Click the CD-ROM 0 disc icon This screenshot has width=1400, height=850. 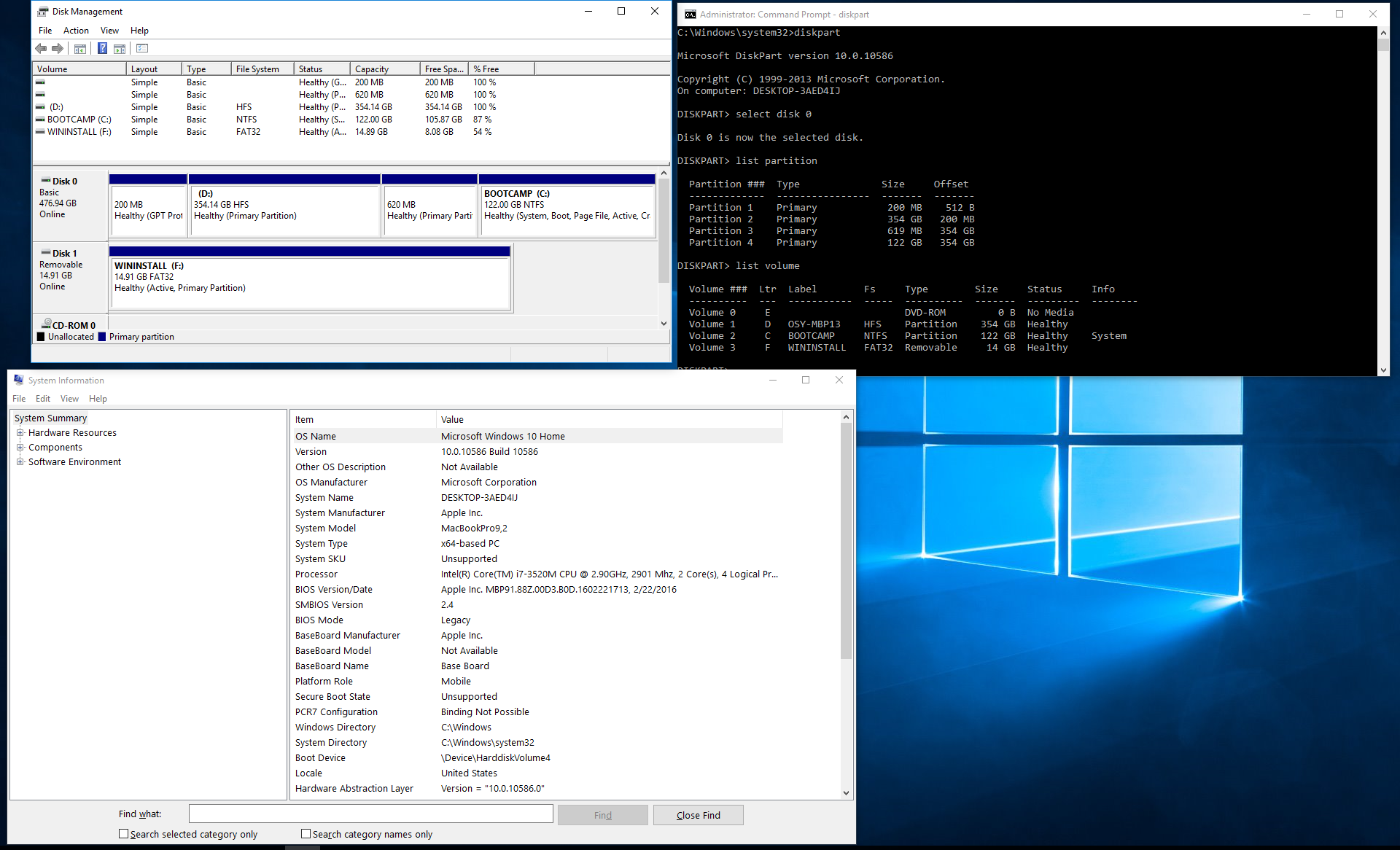[x=46, y=324]
